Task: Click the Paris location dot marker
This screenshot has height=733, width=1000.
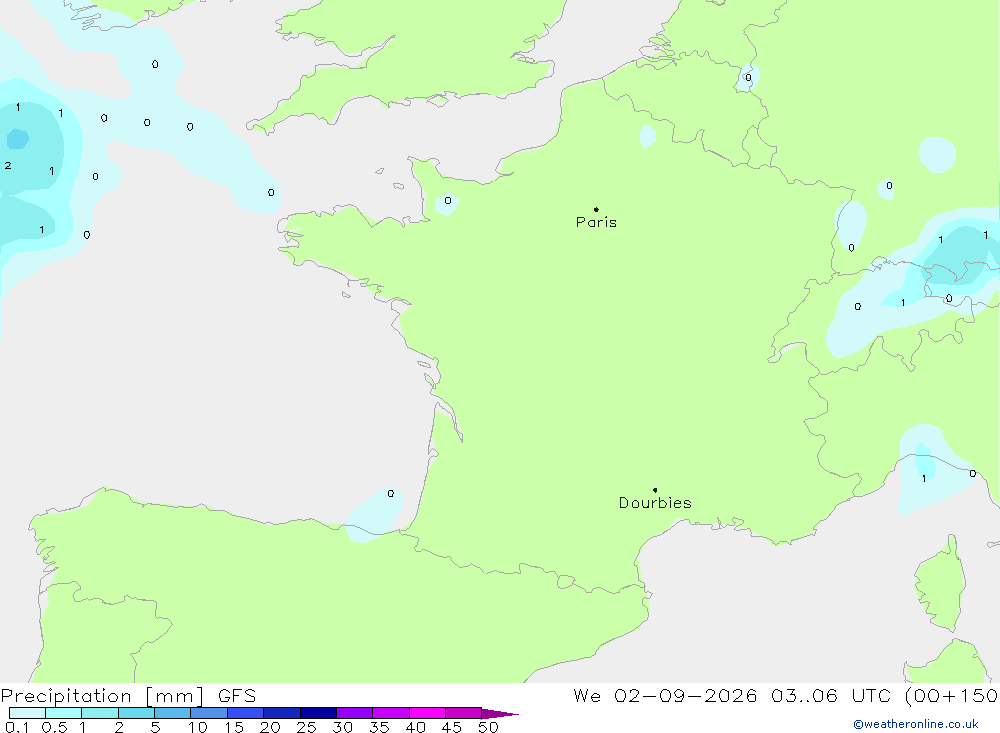Action: click(x=596, y=209)
